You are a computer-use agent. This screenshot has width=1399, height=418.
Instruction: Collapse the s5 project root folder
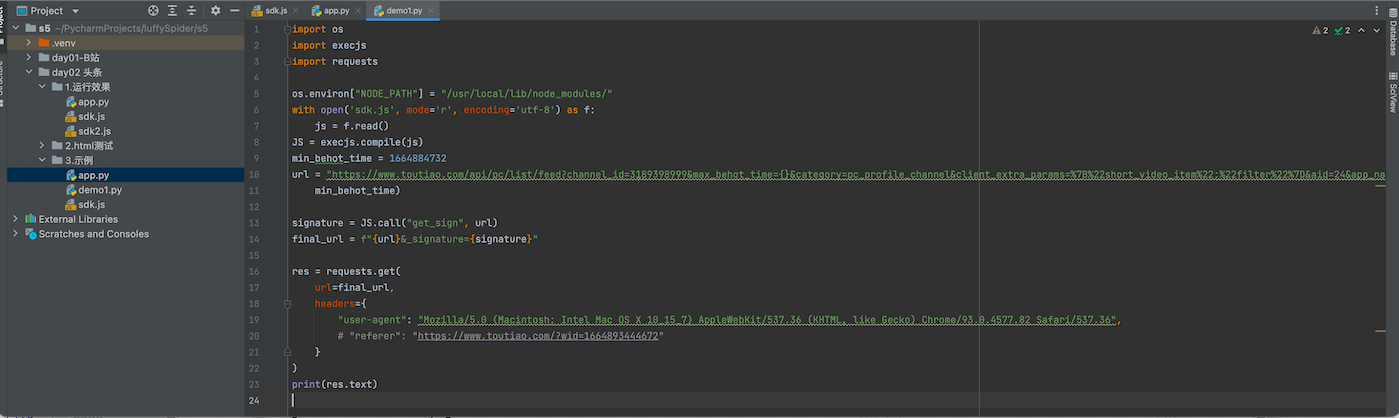[x=15, y=28]
